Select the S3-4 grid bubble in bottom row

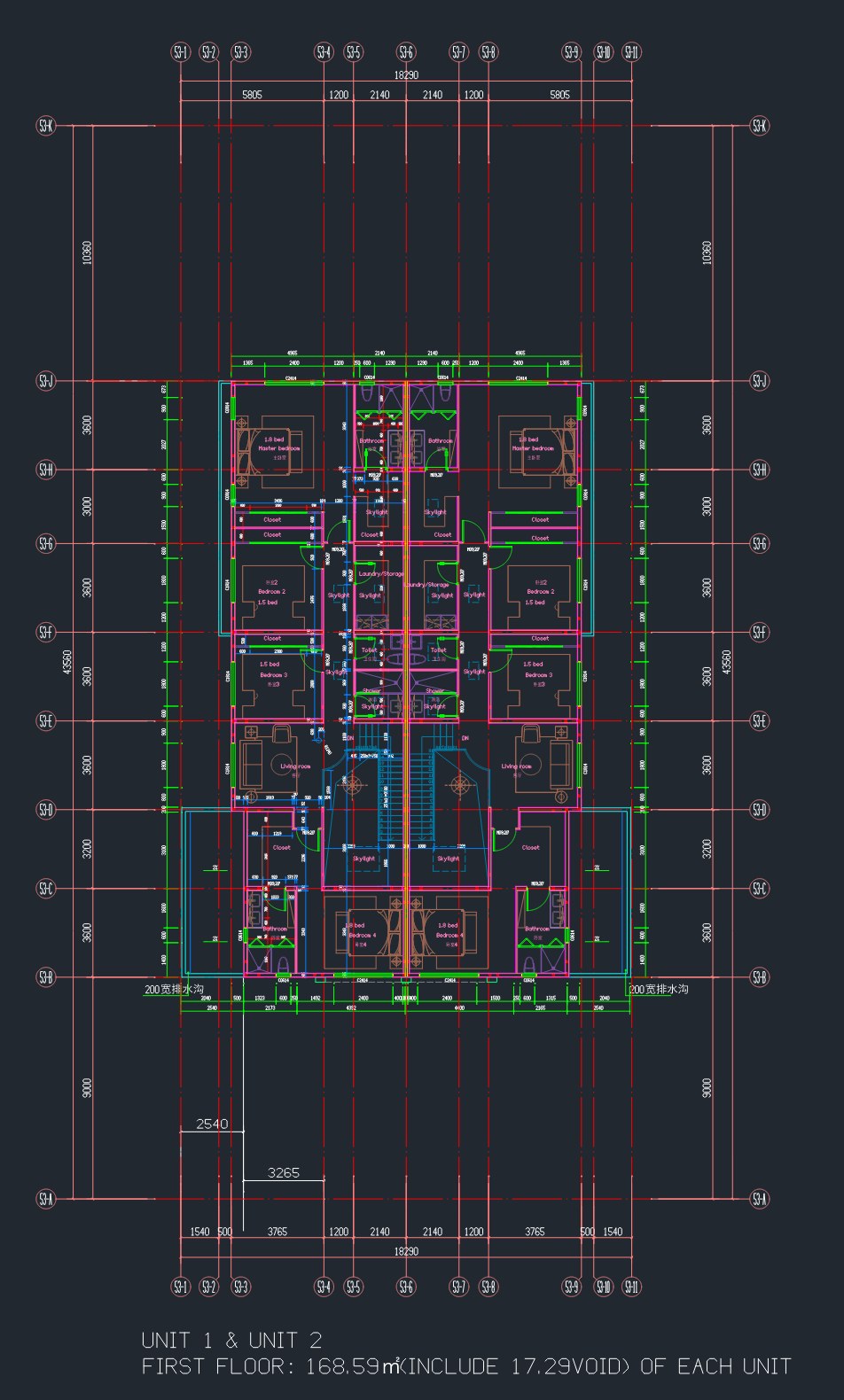point(324,1287)
